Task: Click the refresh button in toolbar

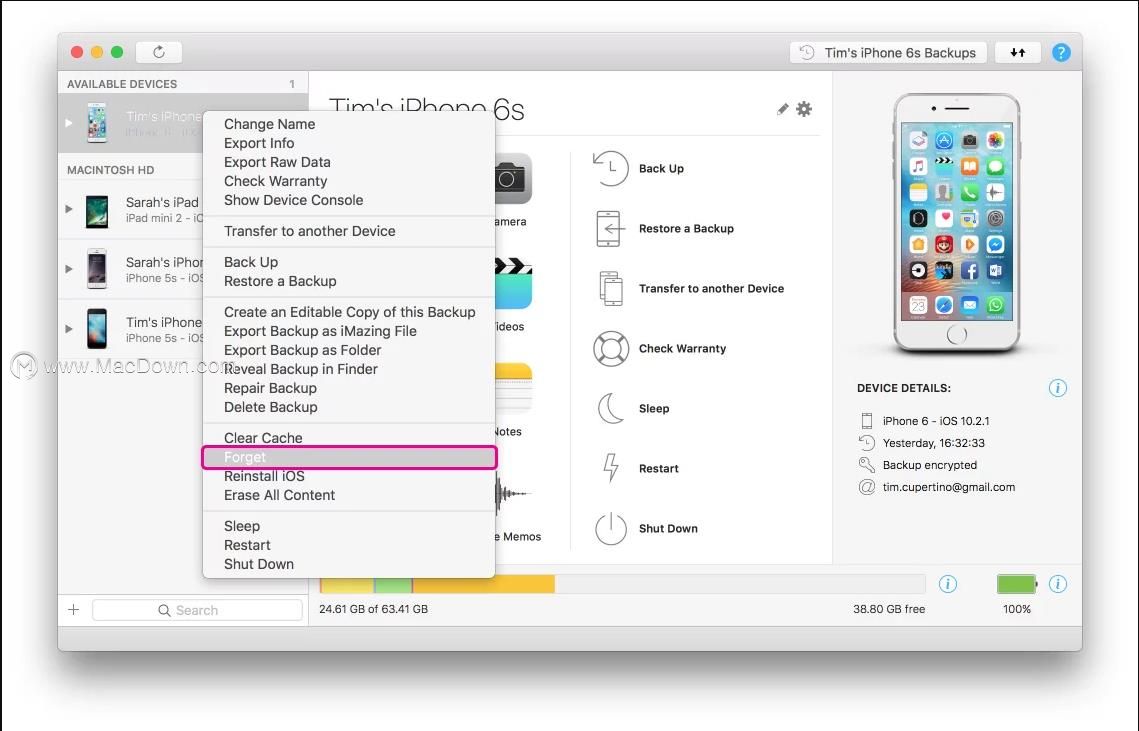Action: 159,52
